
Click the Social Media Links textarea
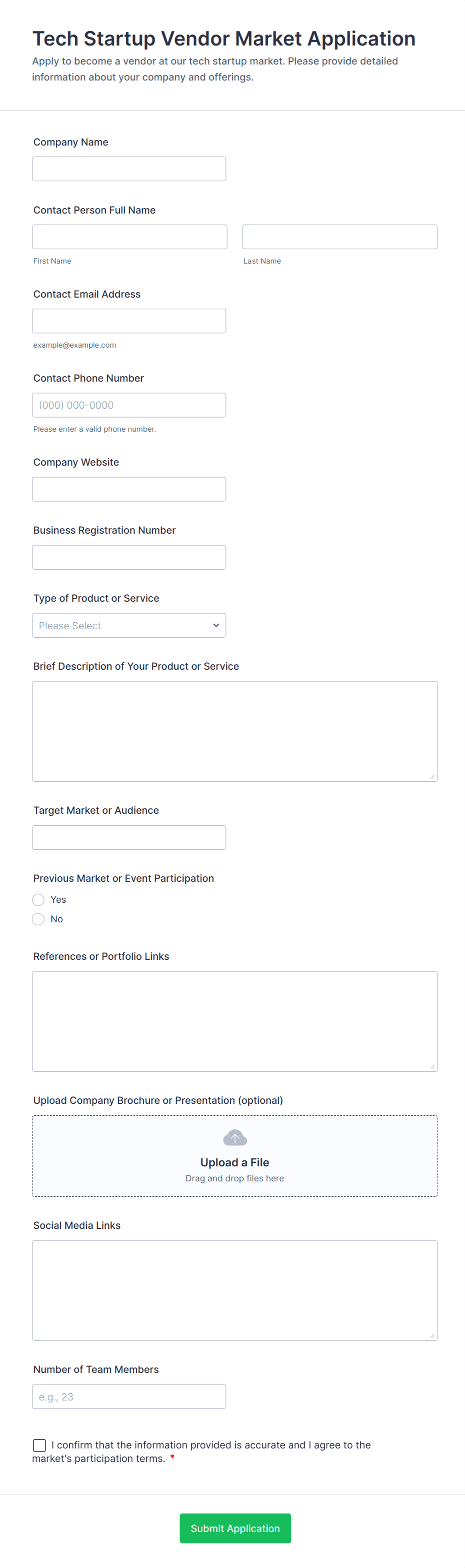[234, 1290]
